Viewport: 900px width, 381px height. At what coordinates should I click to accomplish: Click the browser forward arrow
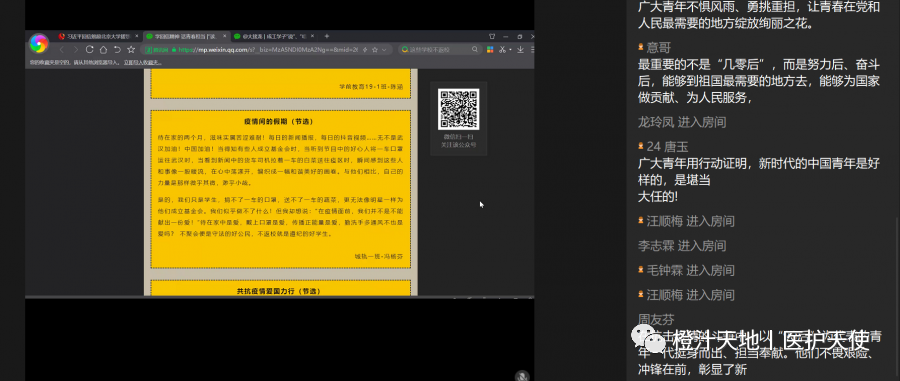point(76,50)
